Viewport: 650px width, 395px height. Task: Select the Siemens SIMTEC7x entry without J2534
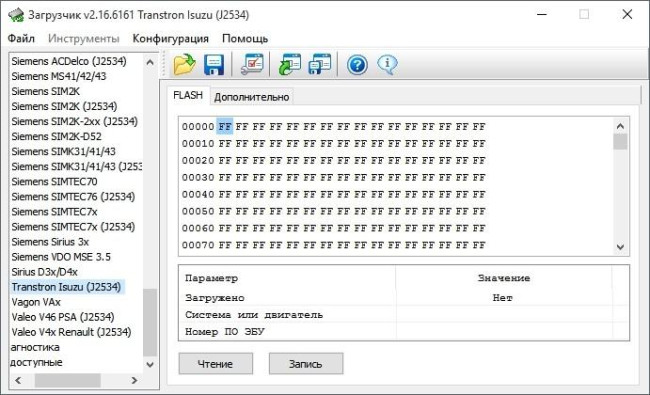click(54, 212)
